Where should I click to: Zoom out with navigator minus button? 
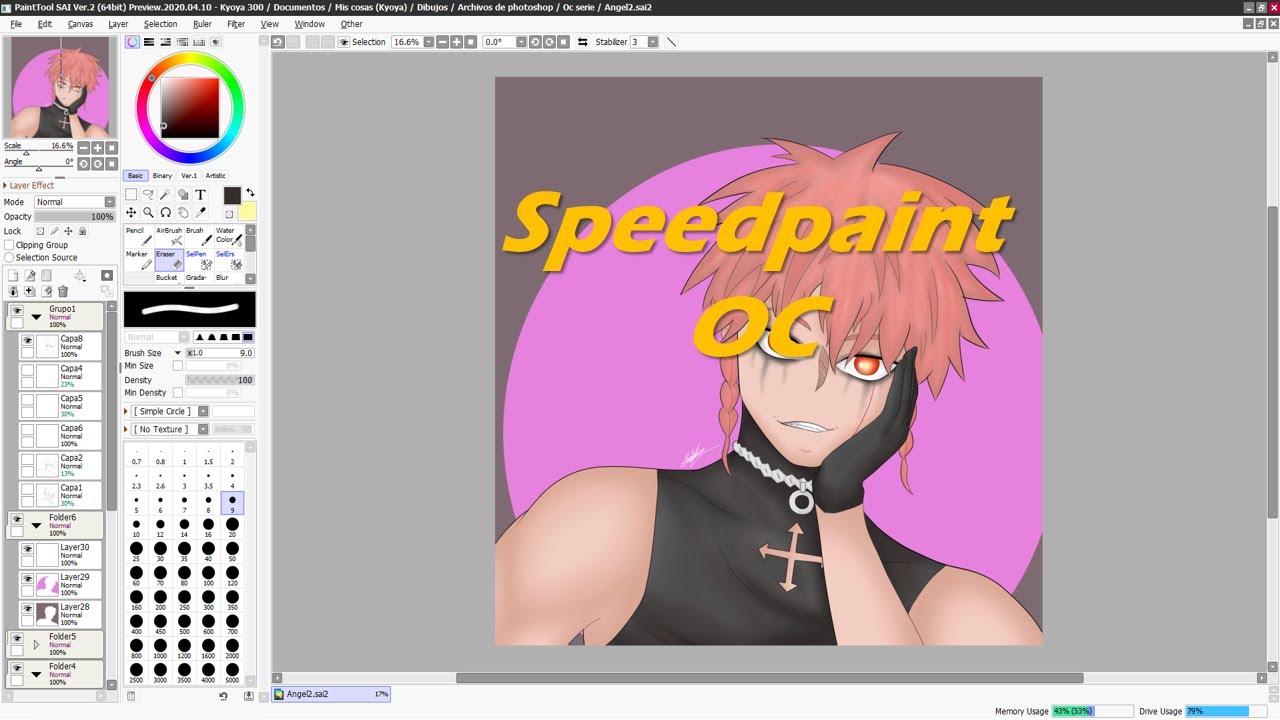(x=84, y=148)
